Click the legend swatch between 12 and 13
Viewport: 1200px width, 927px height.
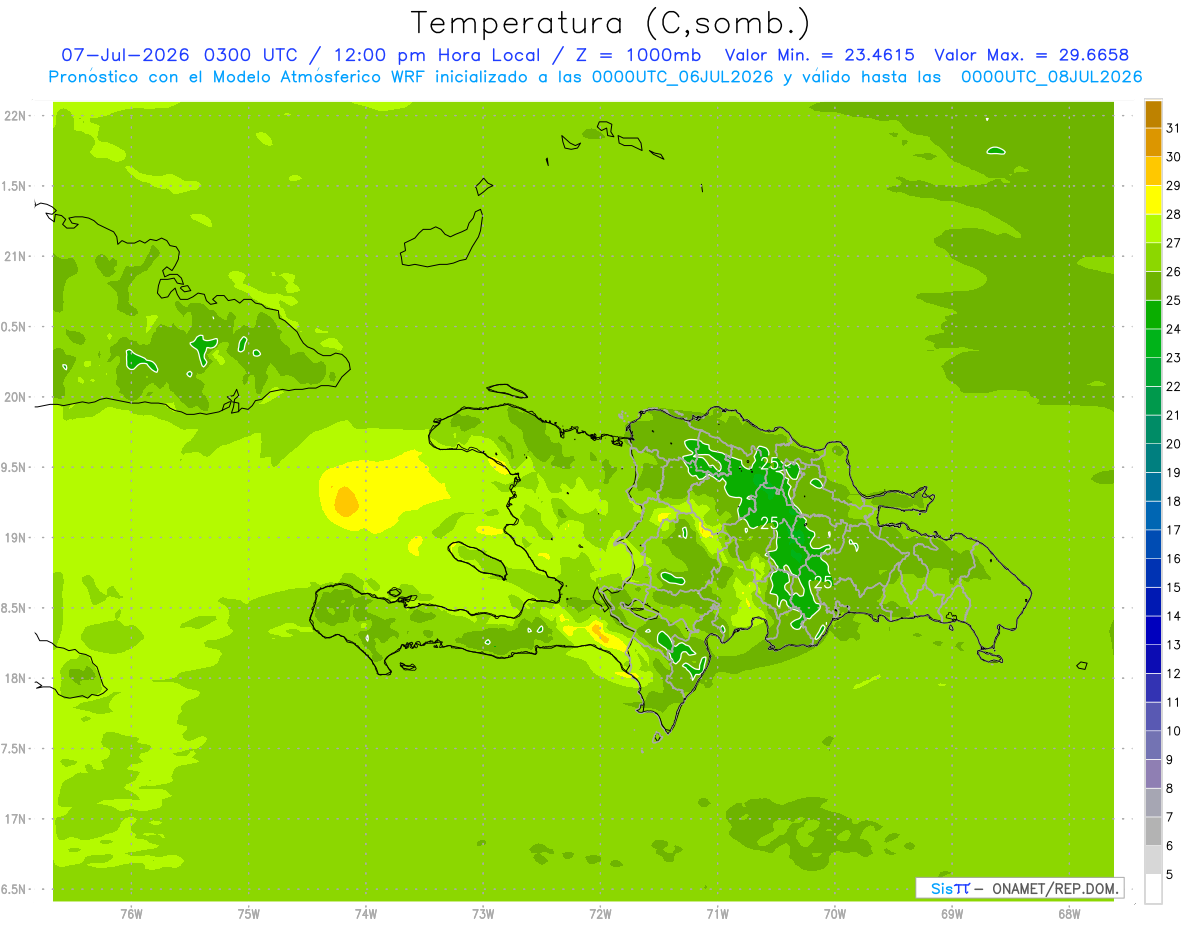(1153, 659)
